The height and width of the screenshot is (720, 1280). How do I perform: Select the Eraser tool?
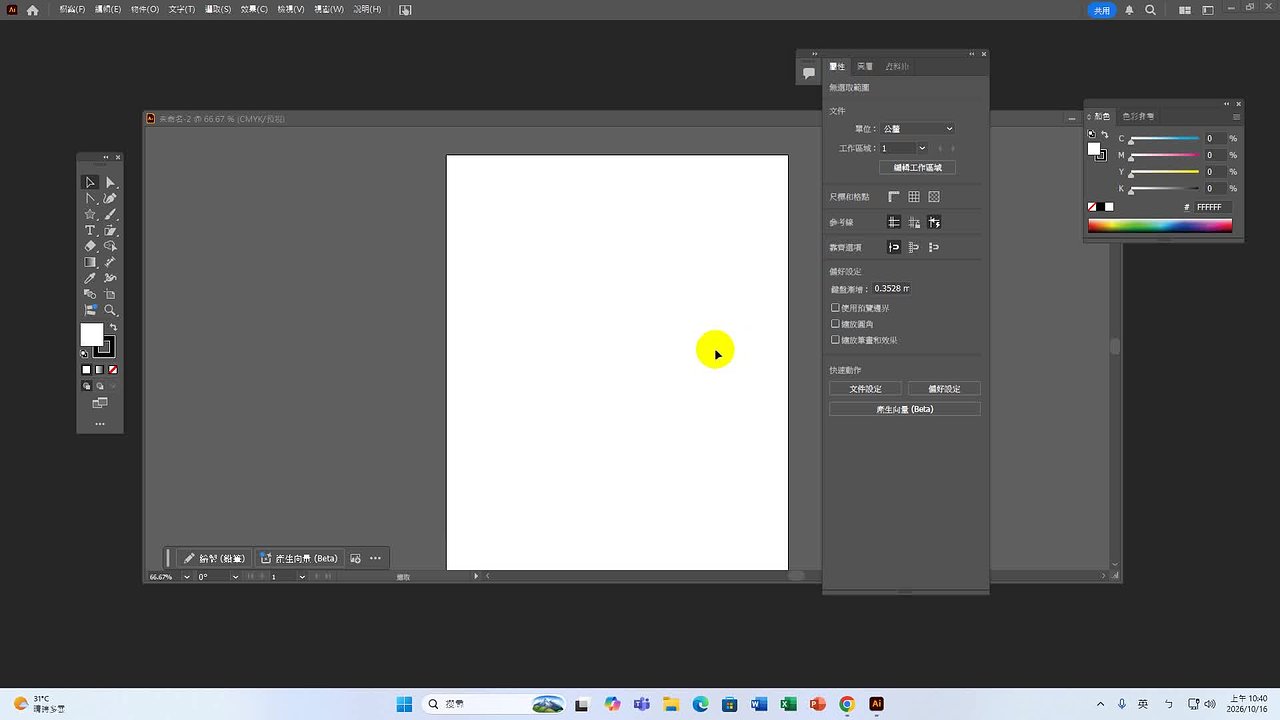(x=90, y=246)
